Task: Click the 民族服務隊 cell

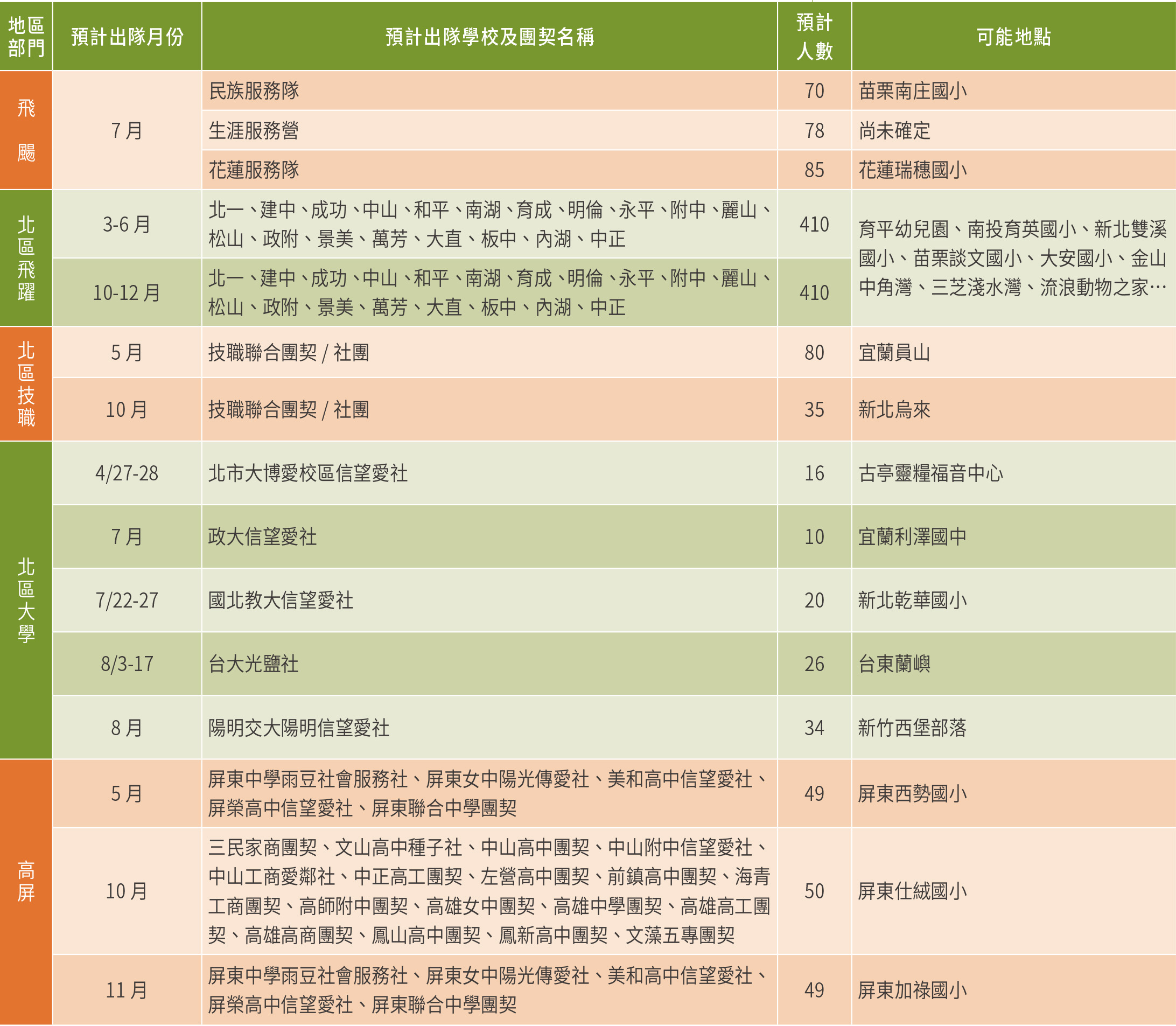Action: tap(489, 90)
